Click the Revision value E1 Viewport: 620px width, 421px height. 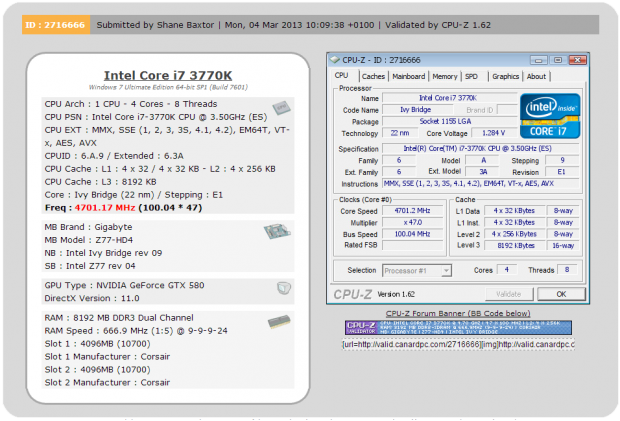click(x=561, y=172)
